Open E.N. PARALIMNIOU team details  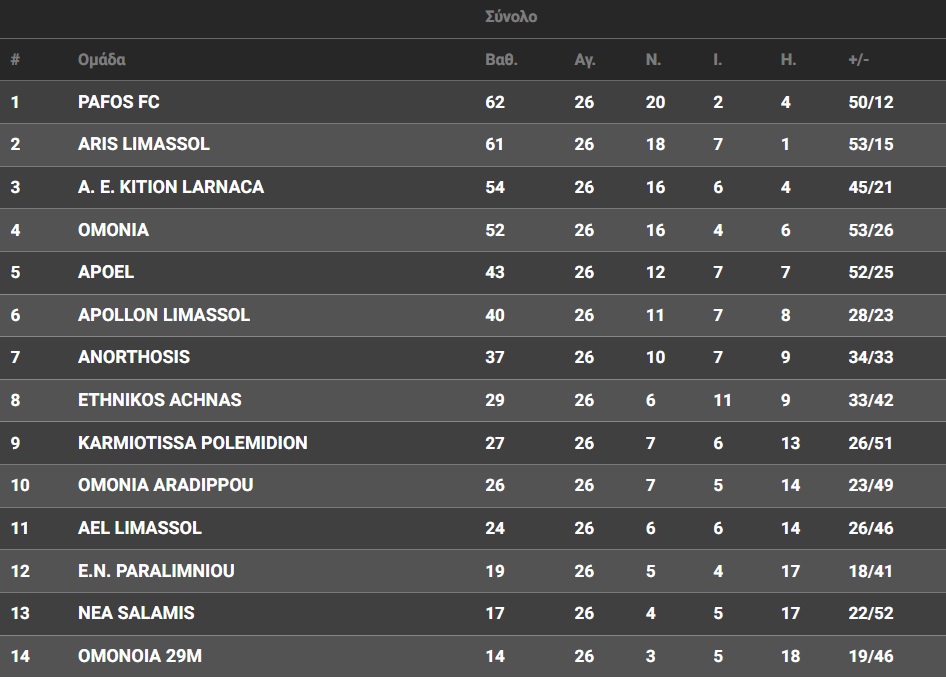click(156, 571)
